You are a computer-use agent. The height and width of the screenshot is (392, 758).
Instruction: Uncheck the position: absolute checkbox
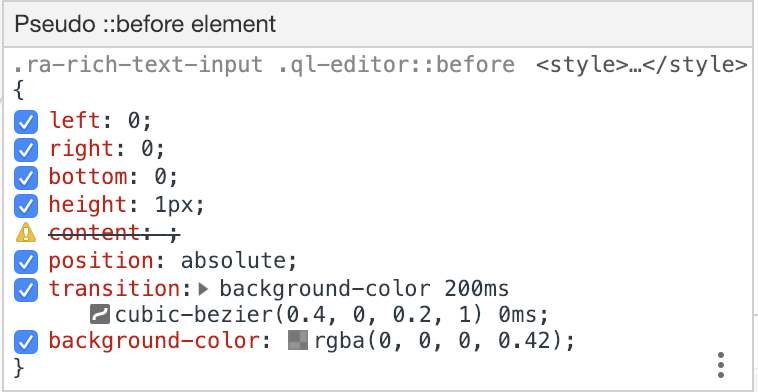[x=26, y=262]
